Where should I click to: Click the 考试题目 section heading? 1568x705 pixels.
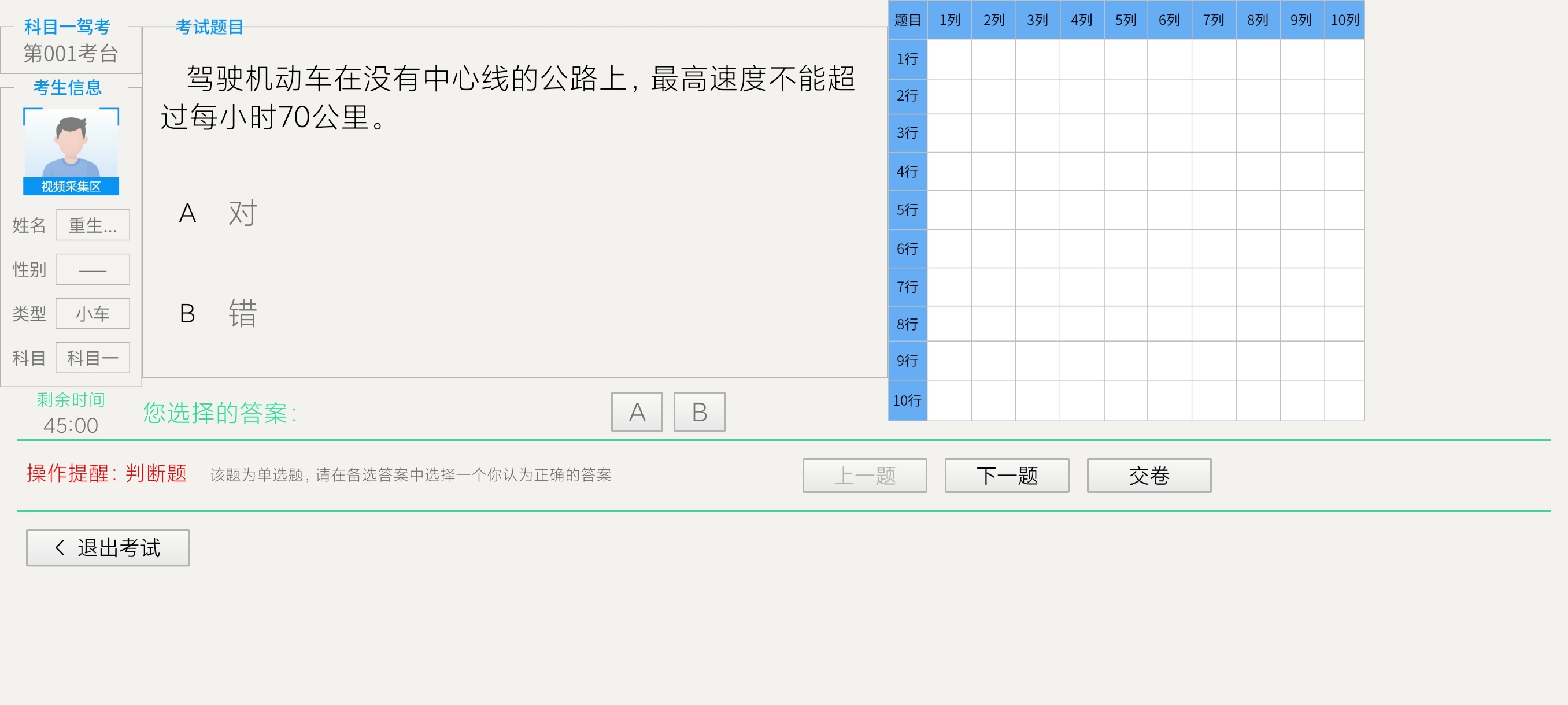209,27
